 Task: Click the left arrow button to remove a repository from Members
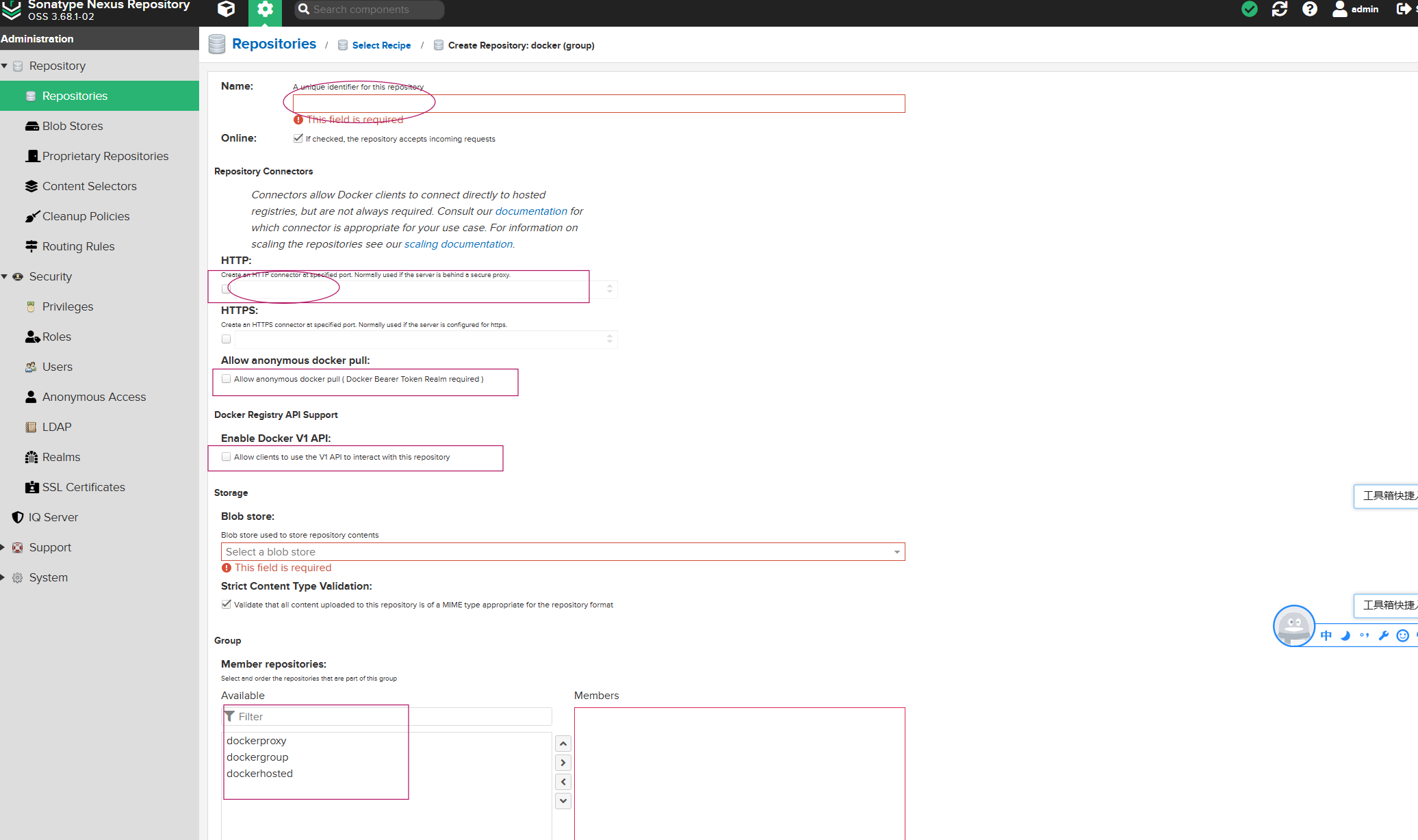[563, 782]
